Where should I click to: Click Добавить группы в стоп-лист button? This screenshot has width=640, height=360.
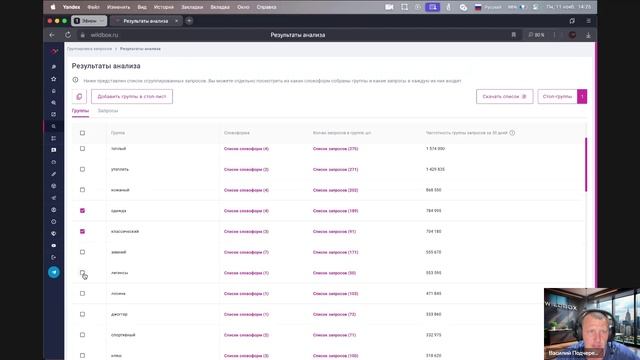tap(132, 97)
